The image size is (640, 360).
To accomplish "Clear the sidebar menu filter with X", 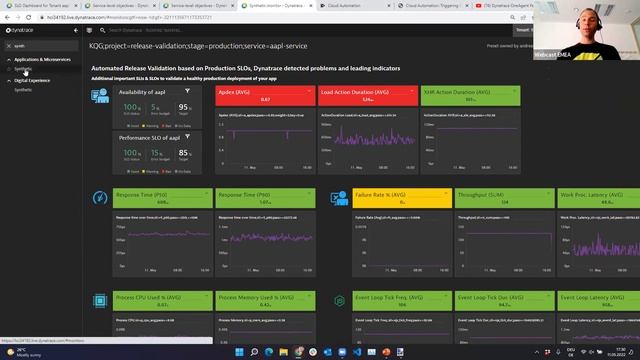I will [x=9, y=46].
